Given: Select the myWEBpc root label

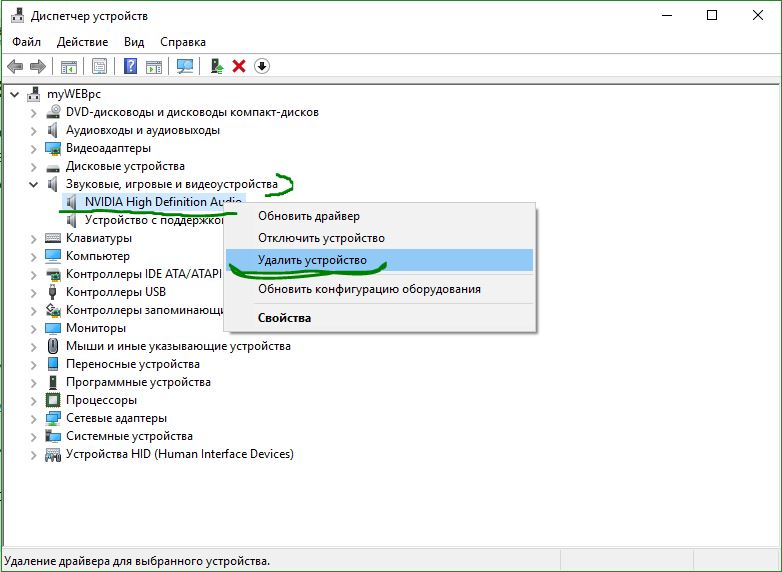Looking at the screenshot, I should coord(74,94).
